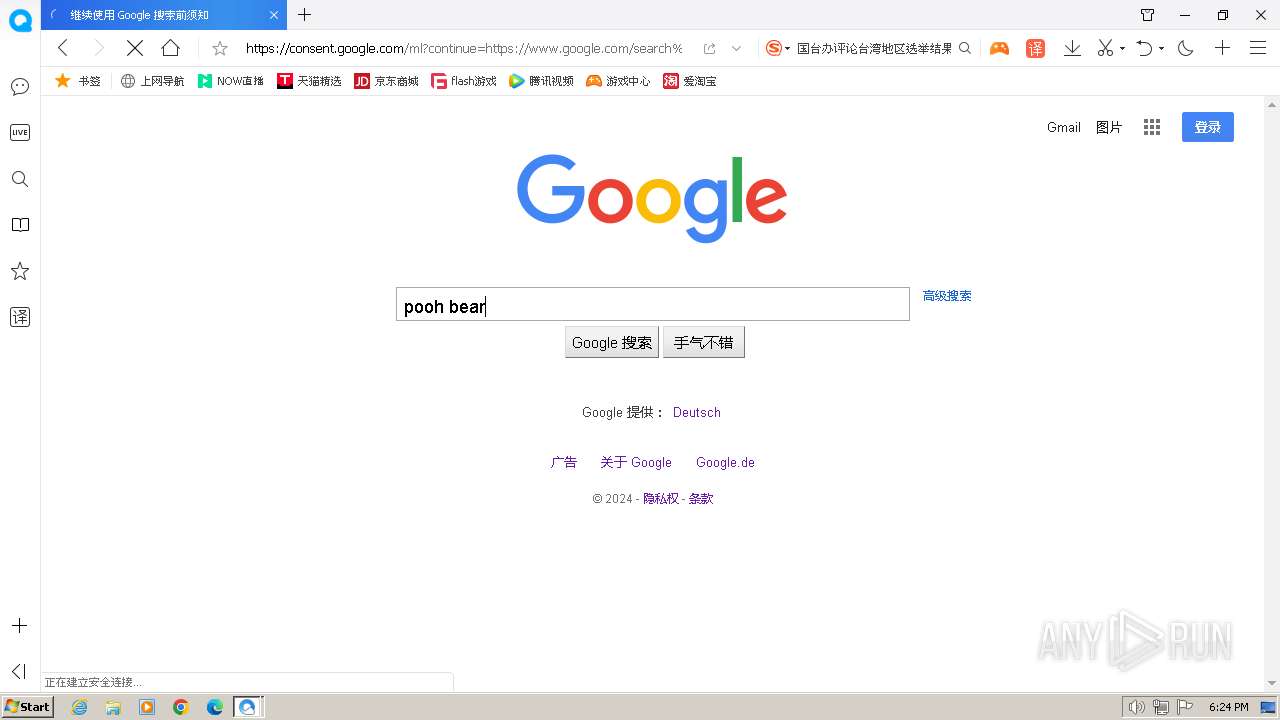Open the 广告 advertising link
Screen dimensions: 1280x720
click(x=564, y=462)
